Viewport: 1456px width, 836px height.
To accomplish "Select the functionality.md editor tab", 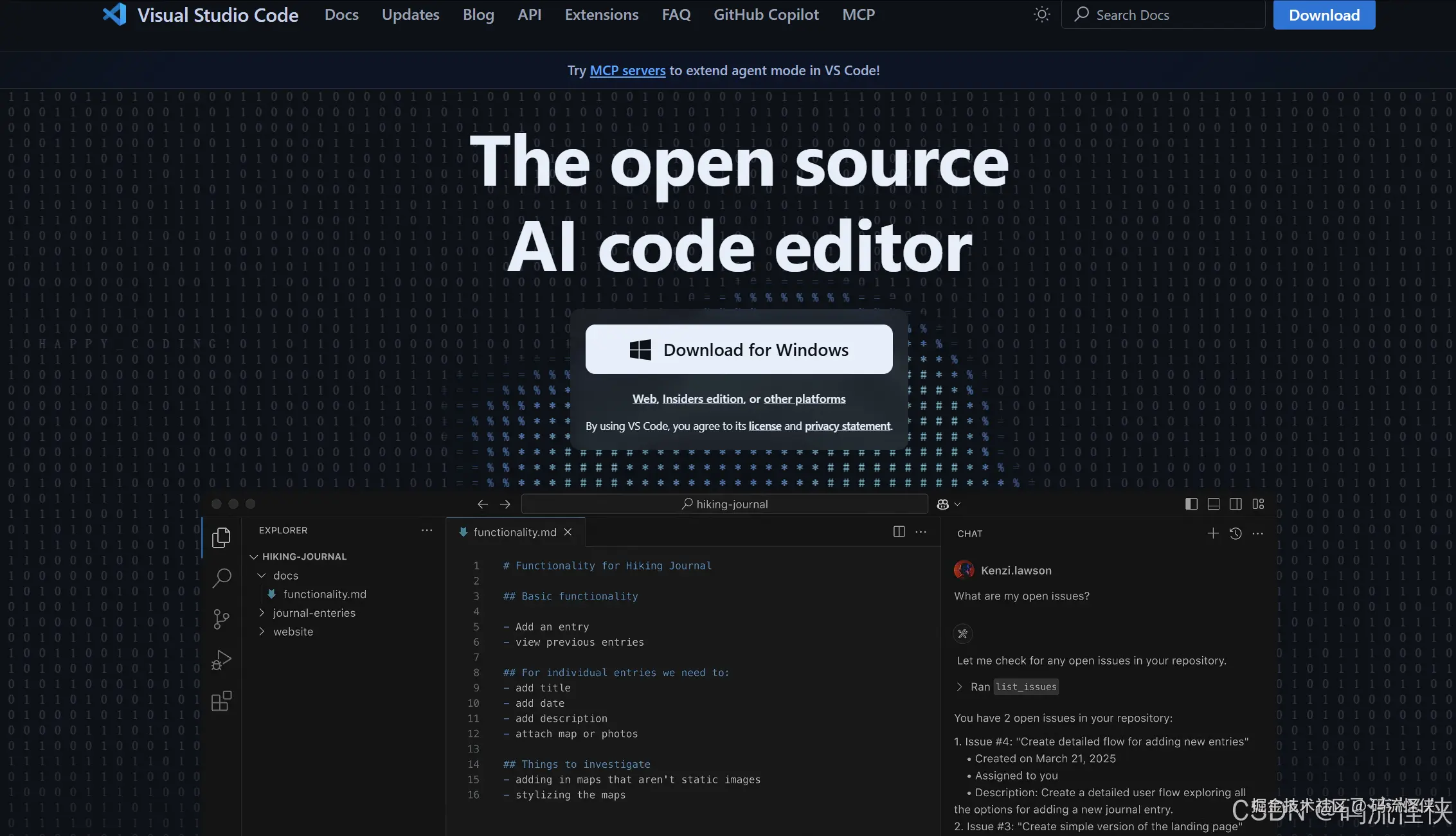I will coord(514,532).
